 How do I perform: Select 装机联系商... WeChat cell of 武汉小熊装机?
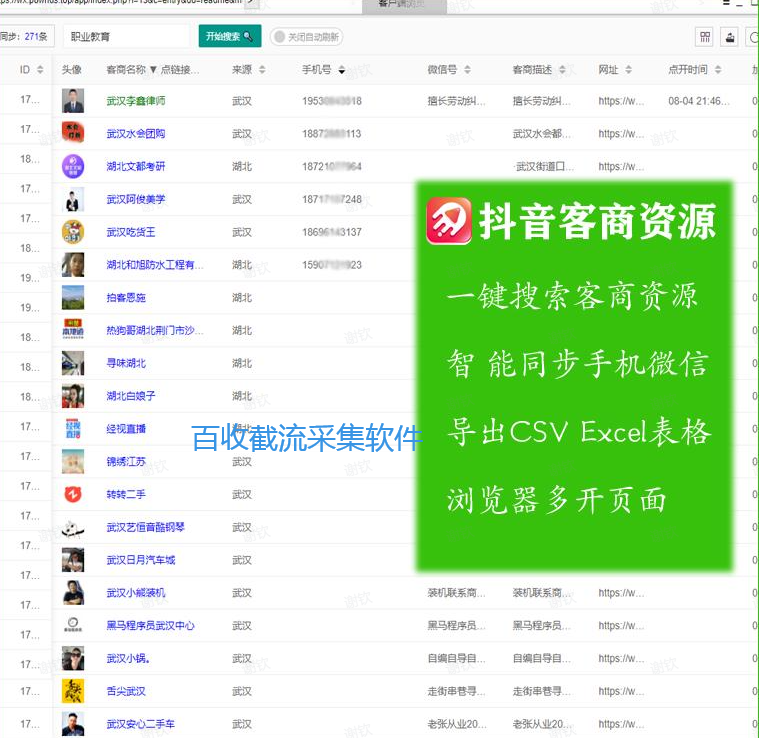click(x=456, y=593)
